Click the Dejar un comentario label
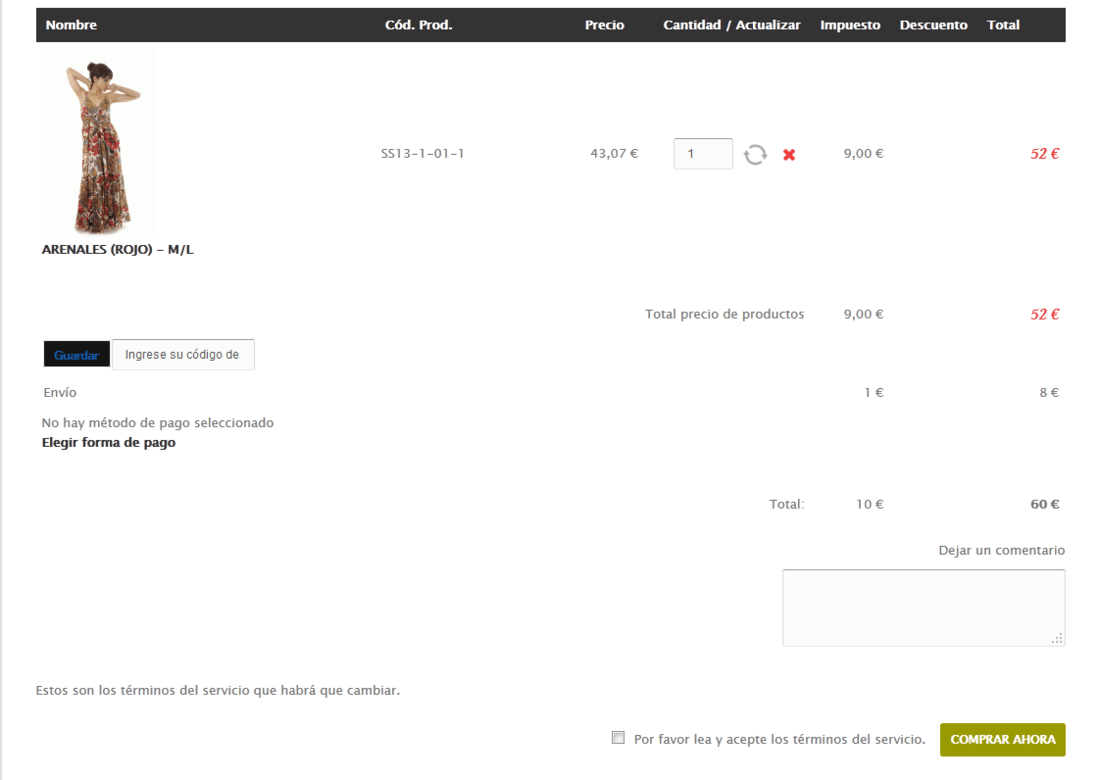 [1001, 551]
